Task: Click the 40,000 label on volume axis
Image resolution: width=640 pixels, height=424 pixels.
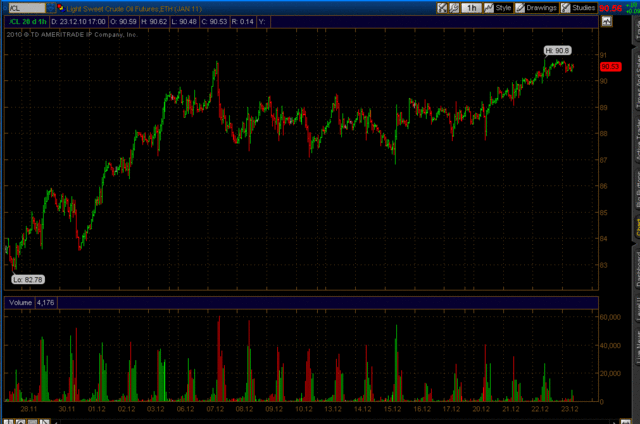Action: [x=609, y=346]
